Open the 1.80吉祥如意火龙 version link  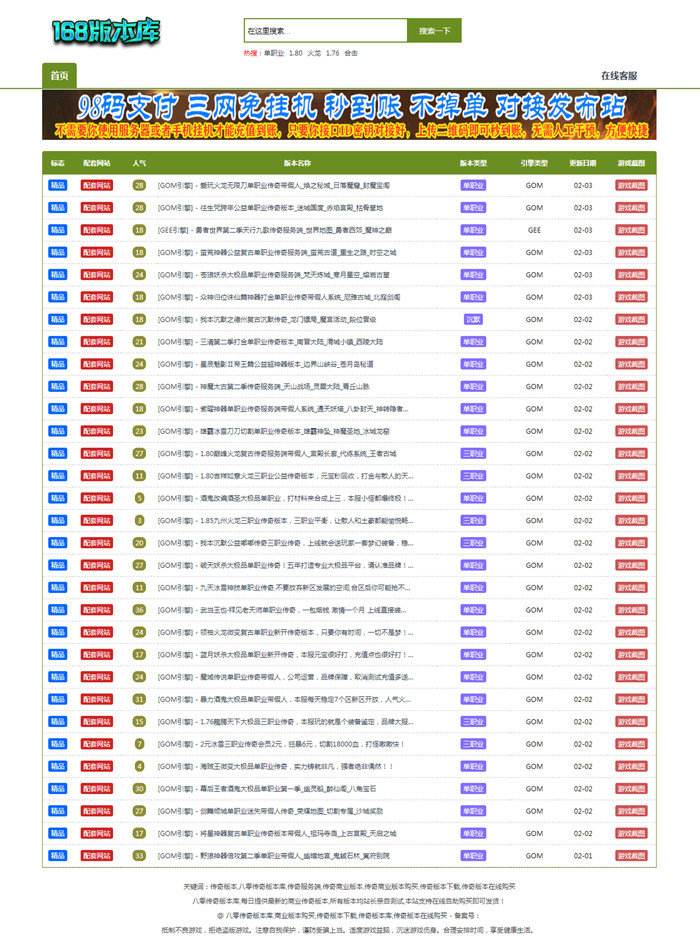286,476
